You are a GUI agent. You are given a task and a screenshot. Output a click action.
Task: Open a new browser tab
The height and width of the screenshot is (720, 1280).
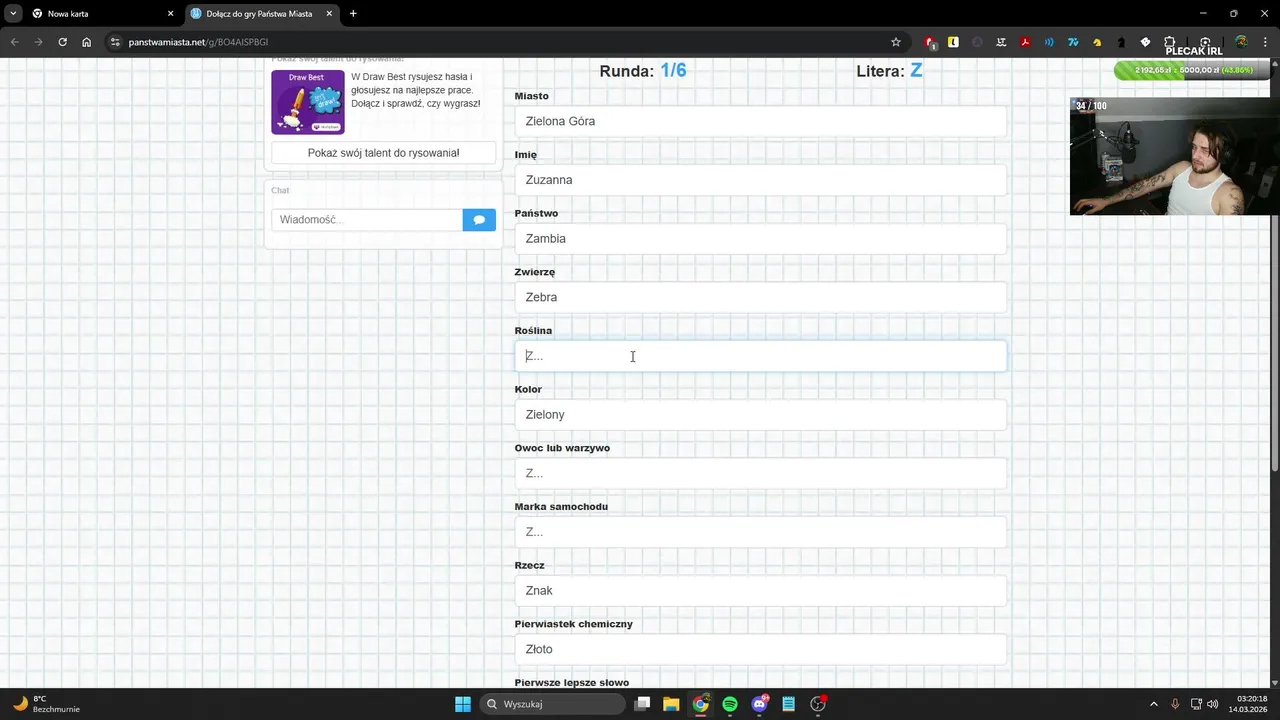point(353,14)
